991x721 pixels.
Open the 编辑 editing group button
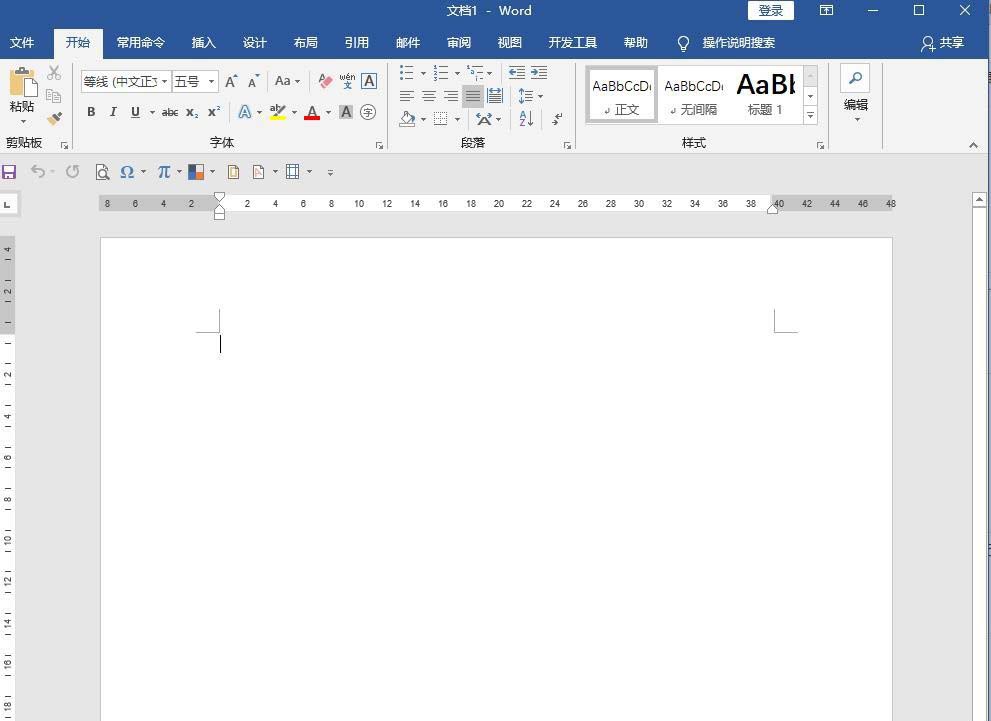856,94
